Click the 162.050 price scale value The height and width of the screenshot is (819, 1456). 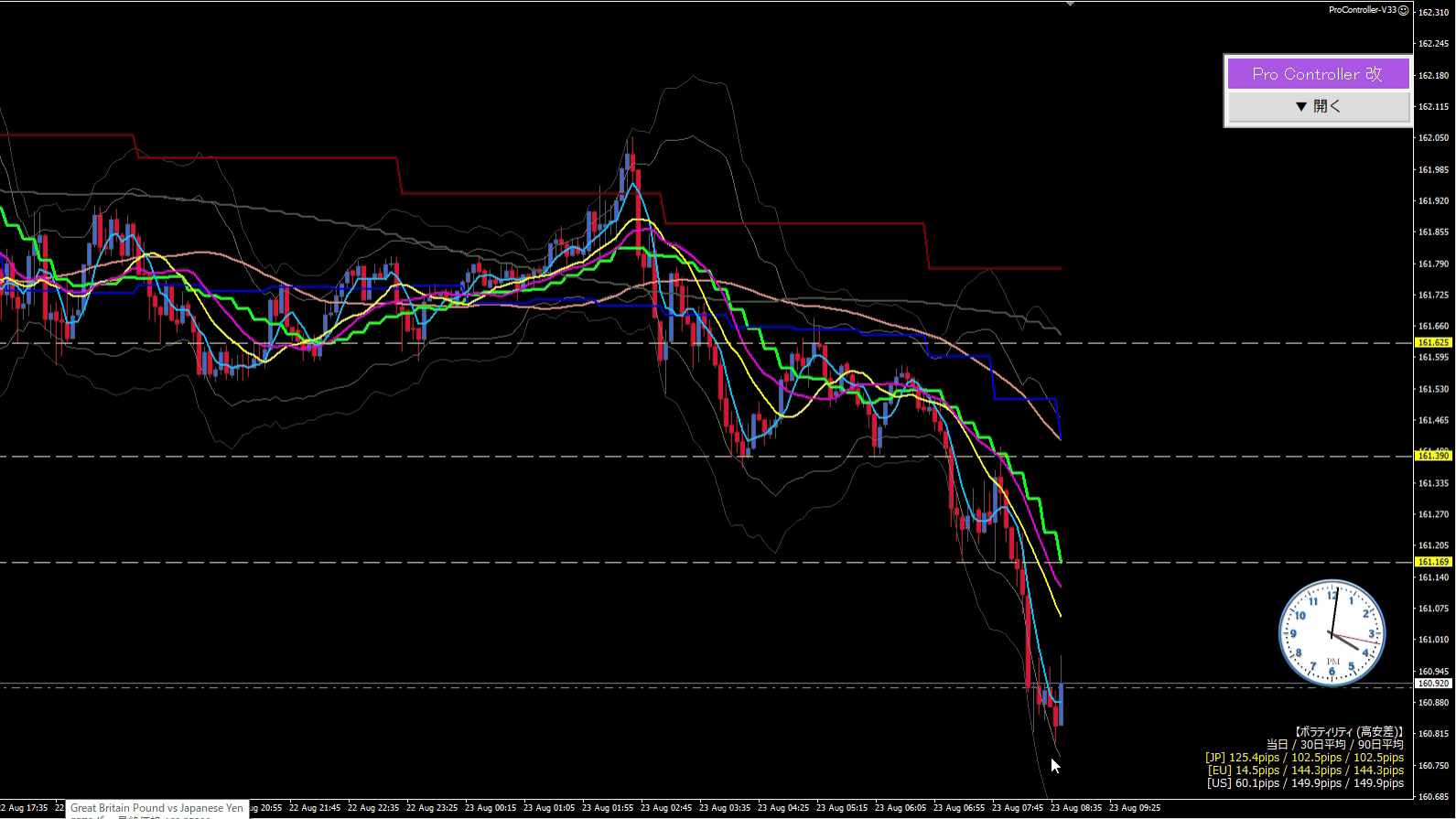tap(1433, 138)
